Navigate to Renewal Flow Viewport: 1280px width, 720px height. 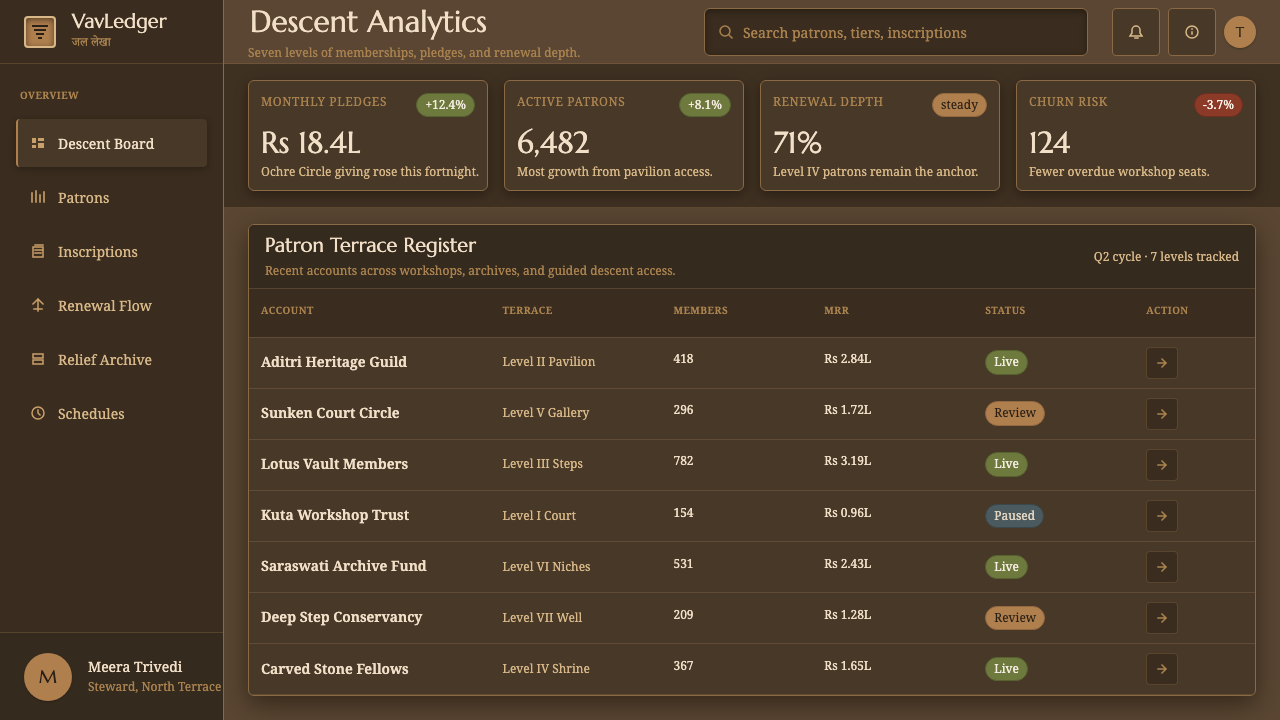(x=112, y=305)
